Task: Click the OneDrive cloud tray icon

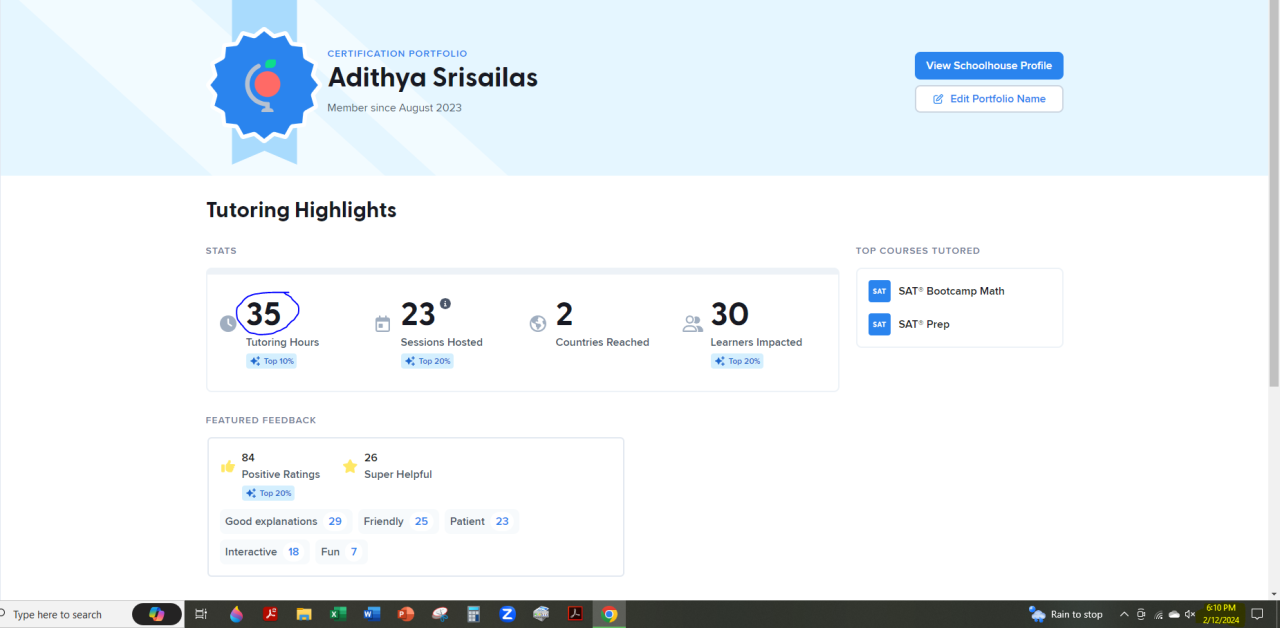Action: click(1174, 614)
